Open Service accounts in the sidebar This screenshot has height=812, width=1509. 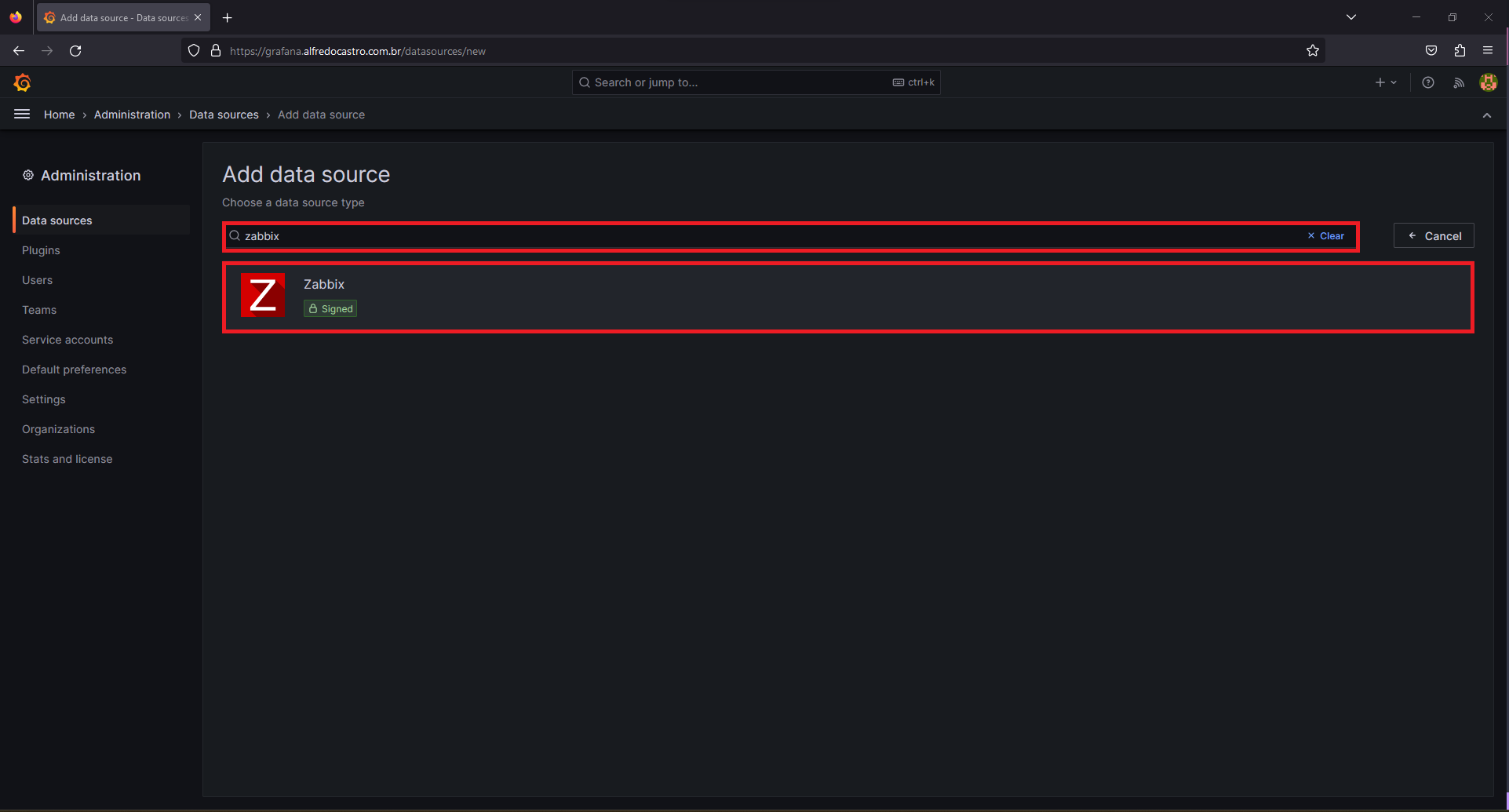pos(67,340)
